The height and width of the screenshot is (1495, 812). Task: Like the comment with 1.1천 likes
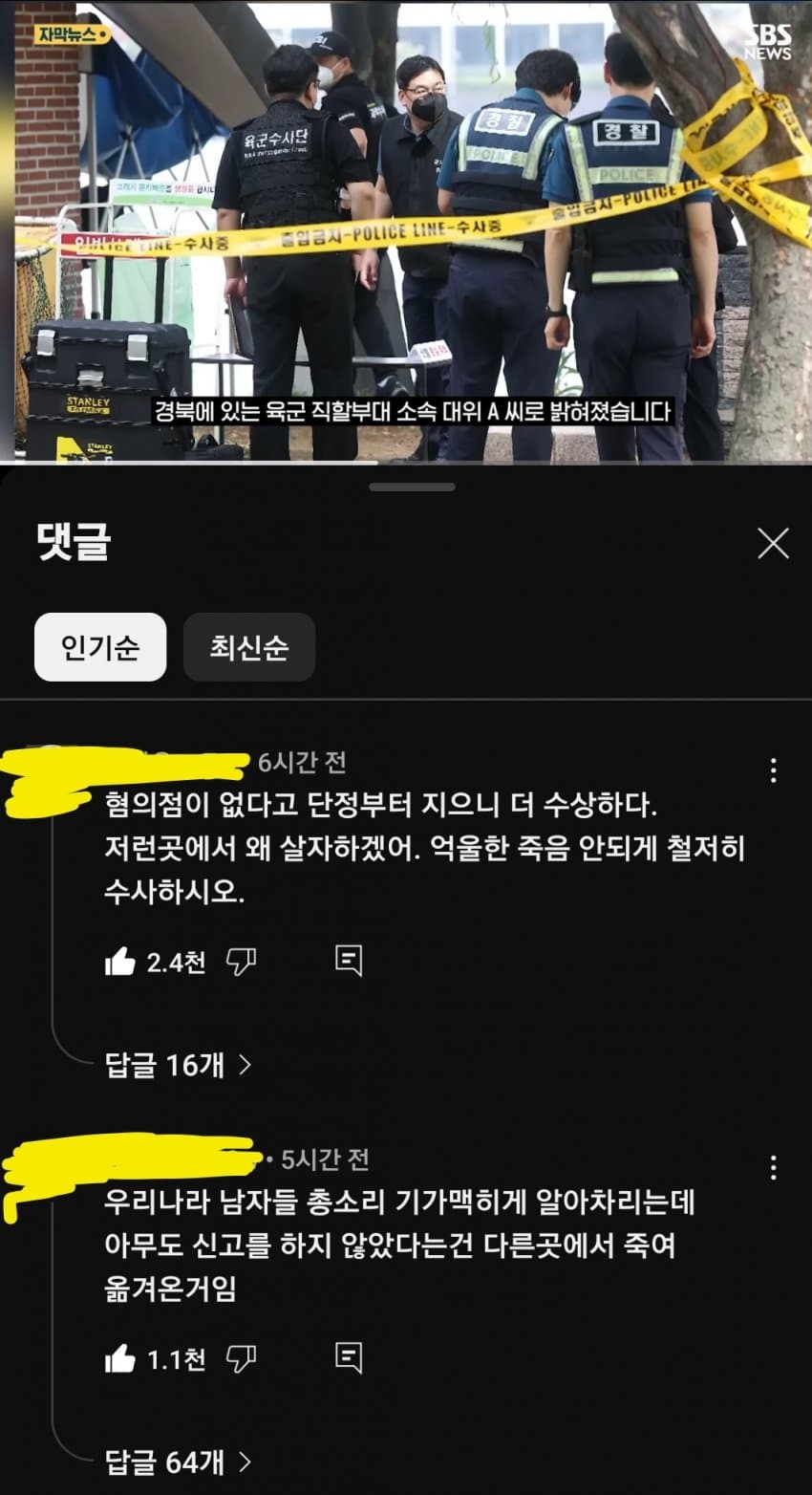[120, 1358]
